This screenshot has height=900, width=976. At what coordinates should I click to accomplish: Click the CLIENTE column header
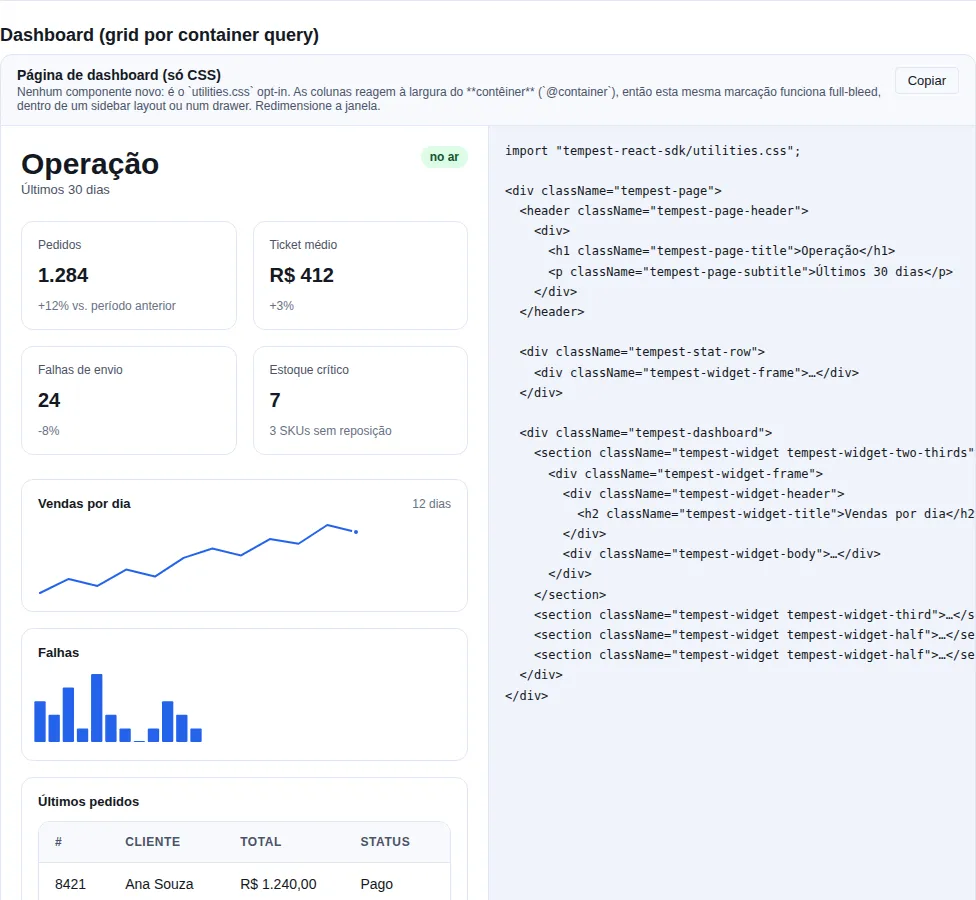(152, 841)
